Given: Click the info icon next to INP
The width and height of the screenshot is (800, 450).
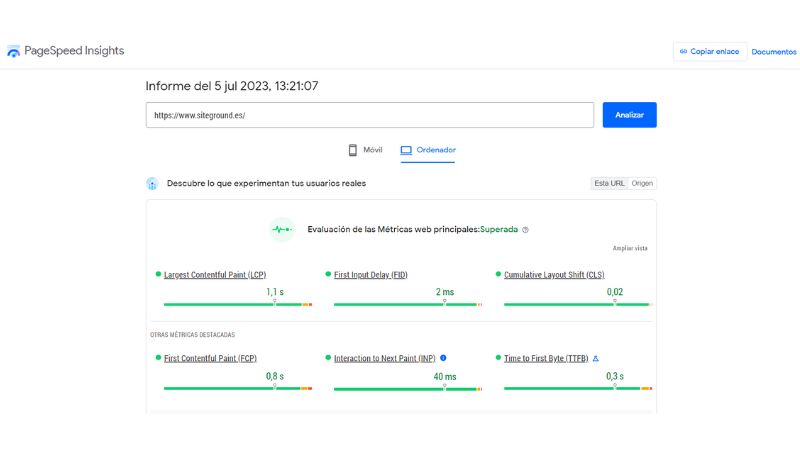Looking at the screenshot, I should coord(443,358).
